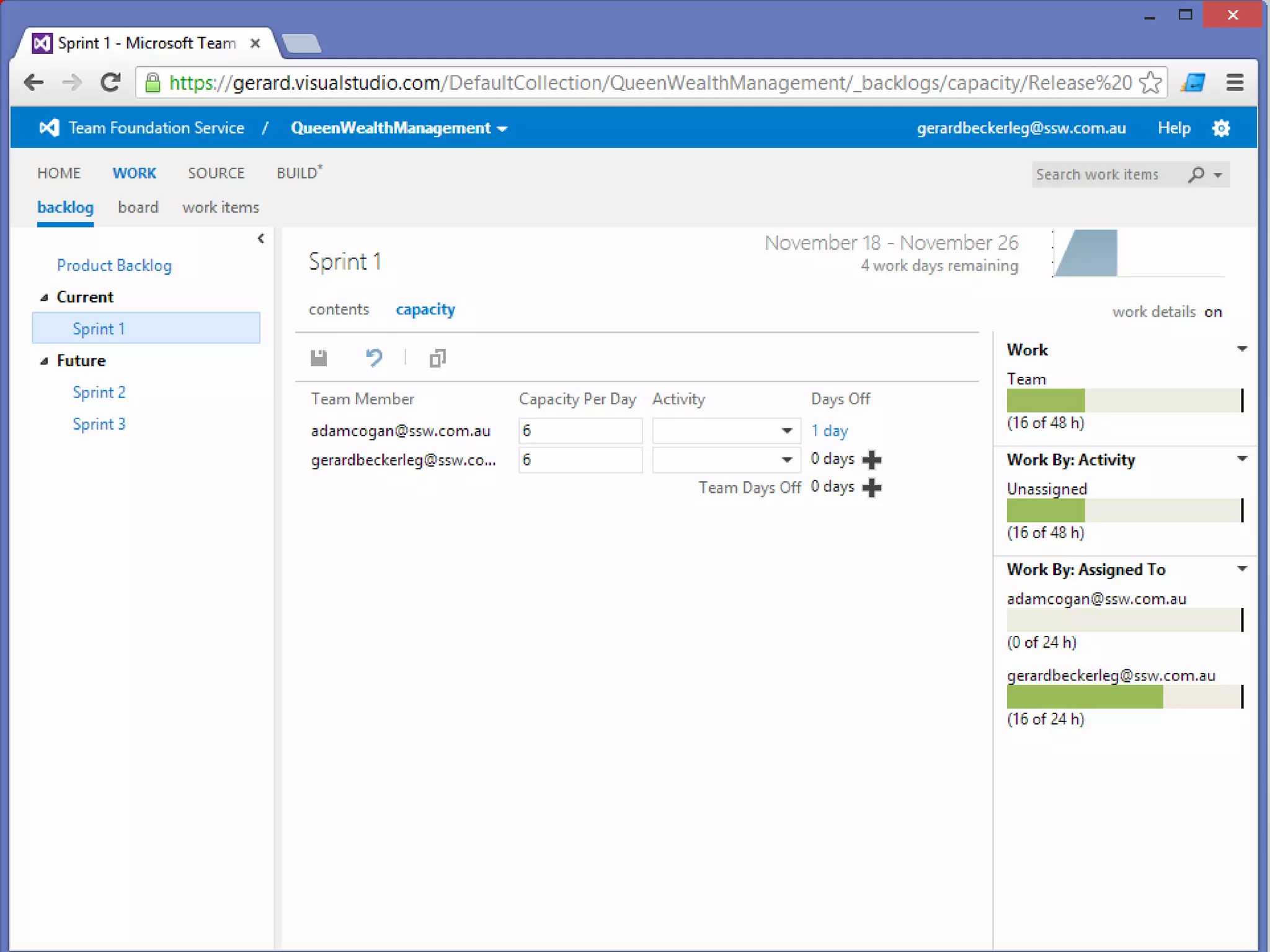Collapse the Work By: Activity section

click(1241, 459)
